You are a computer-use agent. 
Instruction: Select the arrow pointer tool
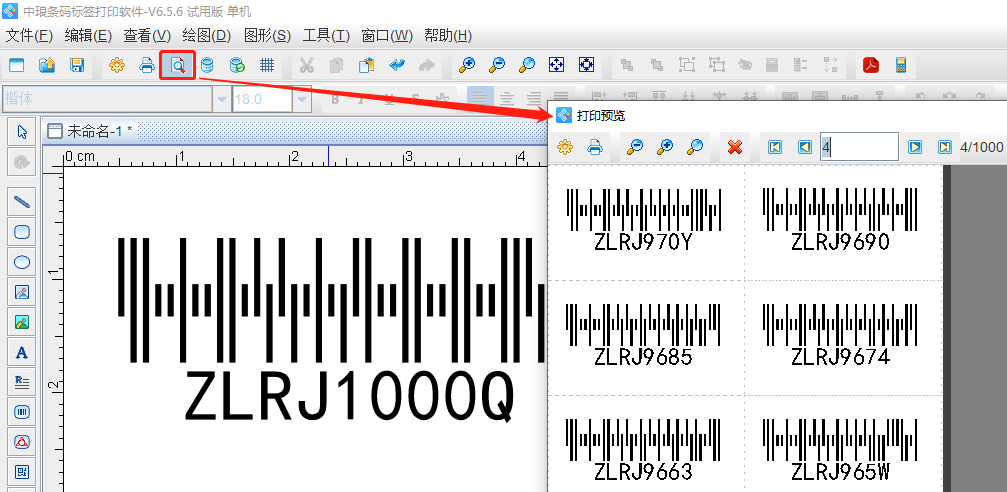(22, 132)
